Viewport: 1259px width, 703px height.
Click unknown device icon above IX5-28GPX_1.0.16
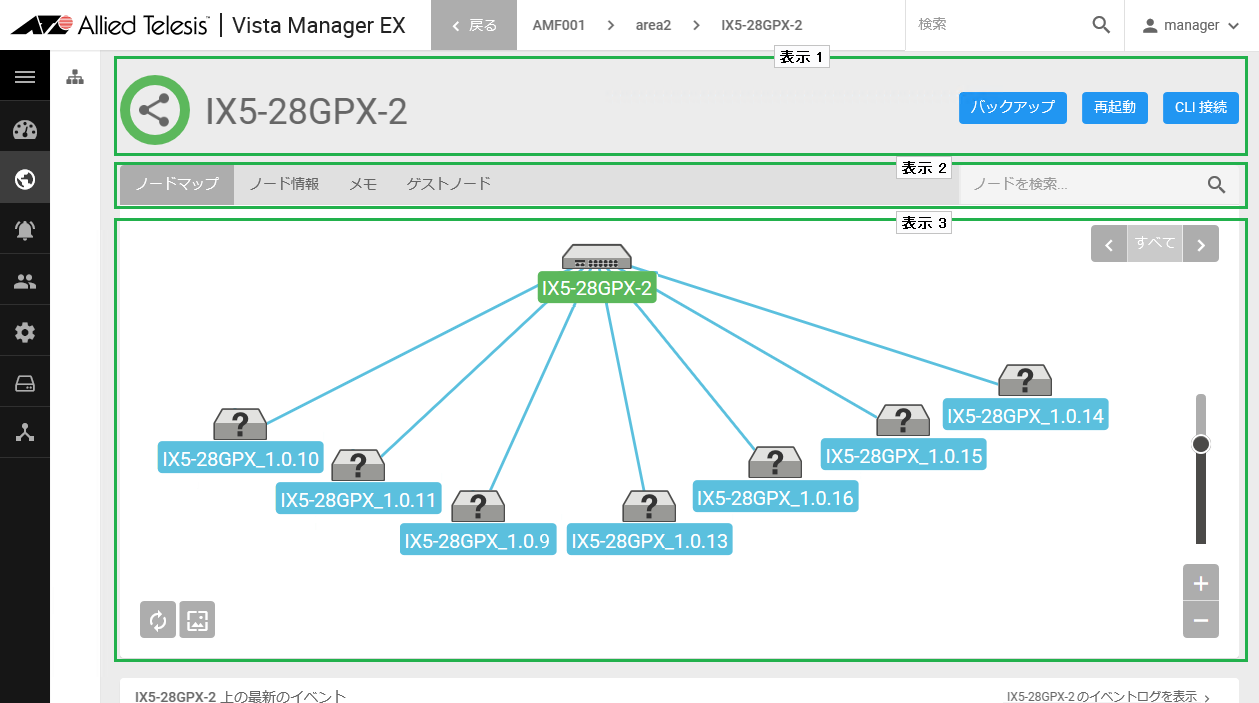(x=775, y=462)
